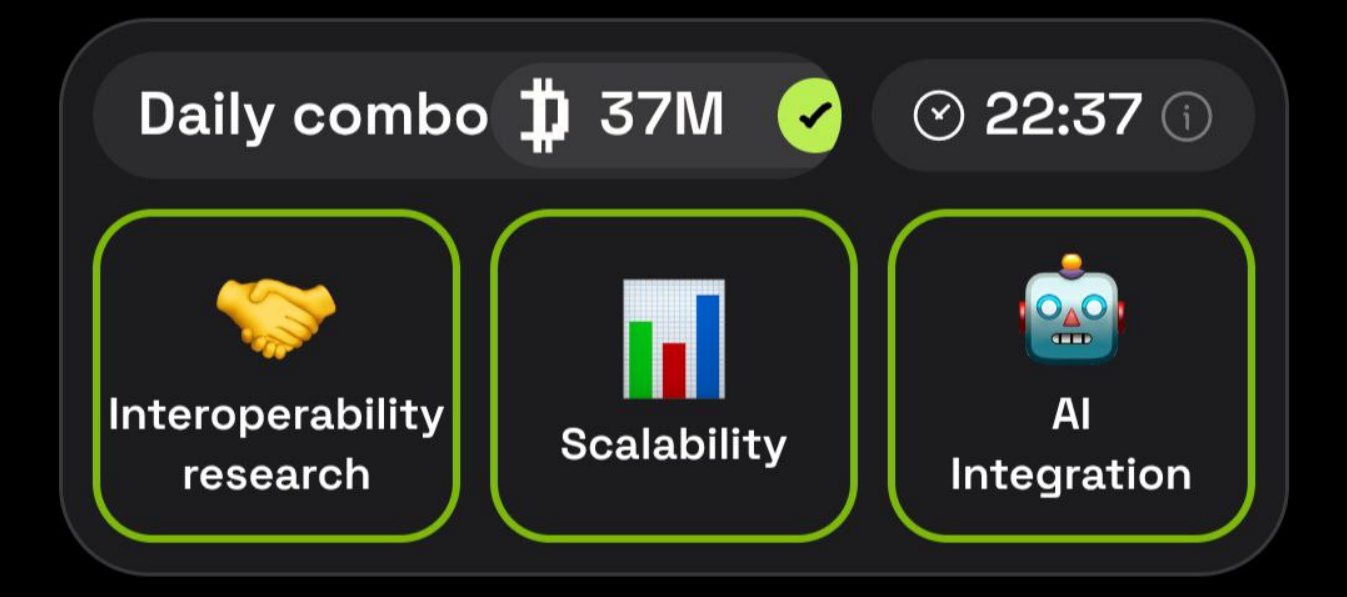Click the Daily combo title text

coord(313,115)
